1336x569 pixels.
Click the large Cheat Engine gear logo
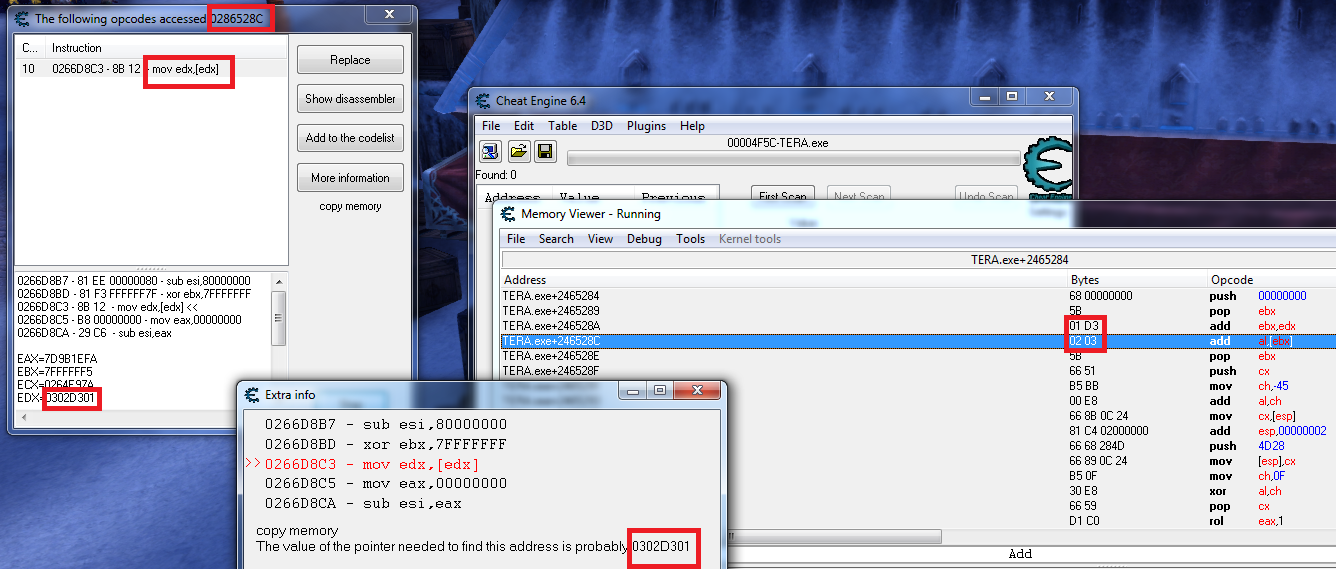pyautogui.click(x=1049, y=165)
